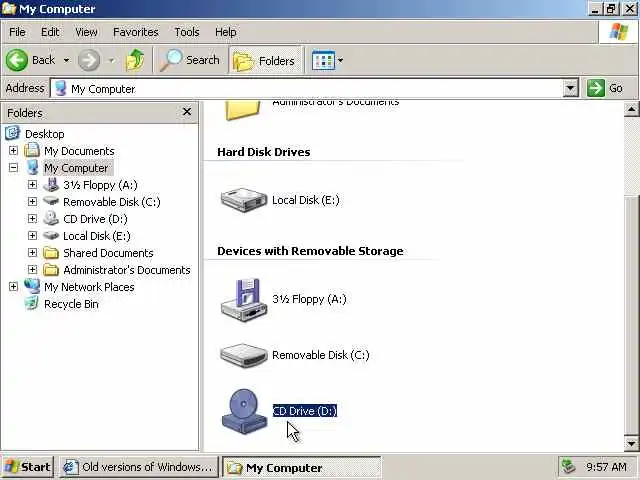This screenshot has height=480, width=640.
Task: Select 3½ Floppy (A:) icon in main pane
Action: [244, 300]
